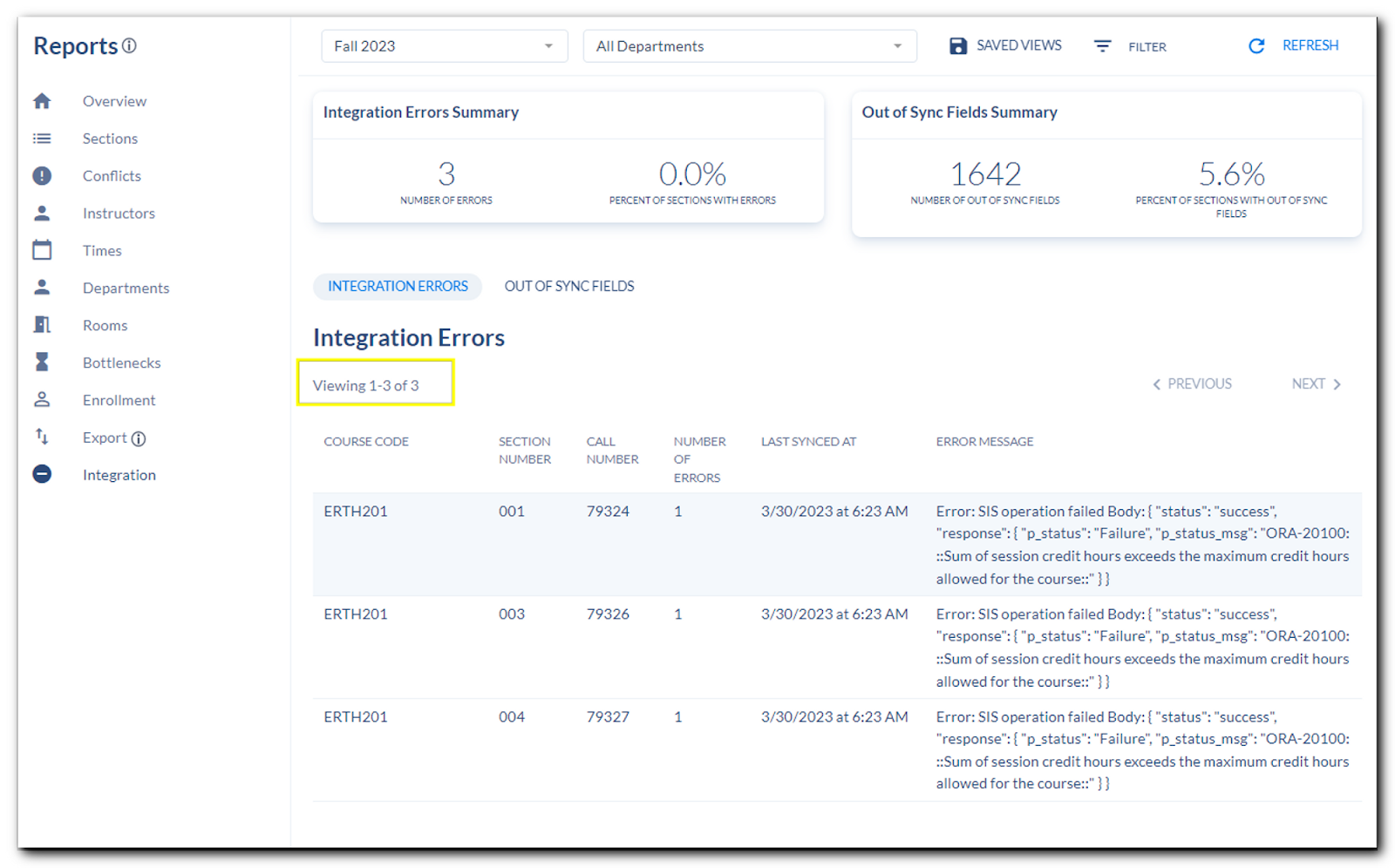
Task: Click the 1642 out of sync fields count
Action: (985, 174)
